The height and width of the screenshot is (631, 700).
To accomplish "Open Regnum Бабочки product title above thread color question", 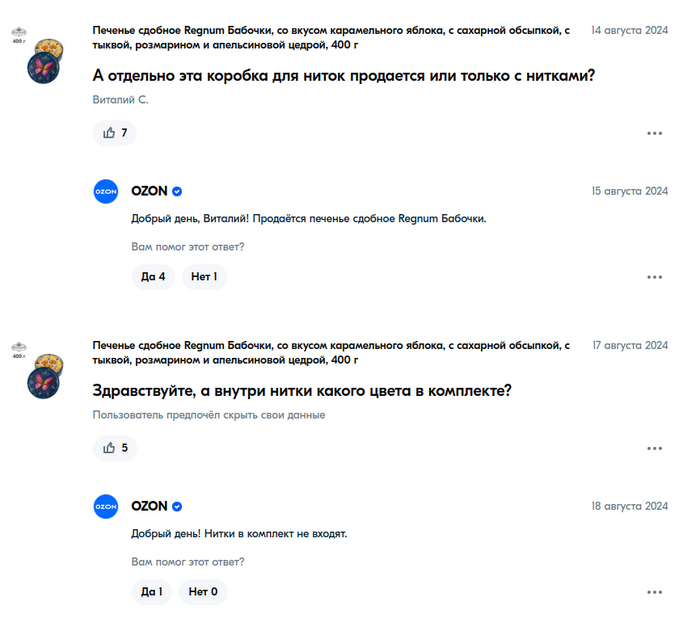I will coord(330,352).
